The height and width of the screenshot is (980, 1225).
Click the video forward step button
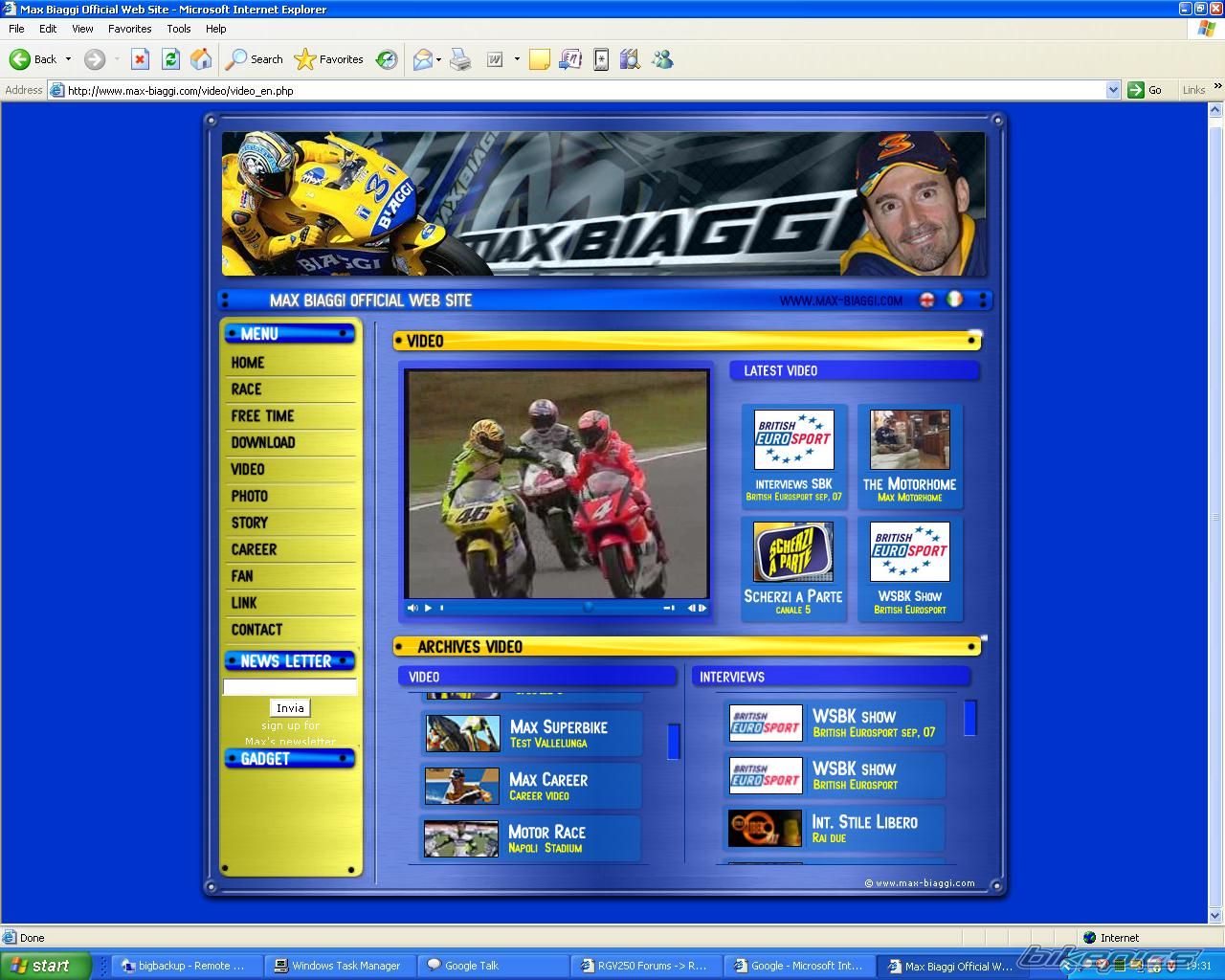click(702, 608)
